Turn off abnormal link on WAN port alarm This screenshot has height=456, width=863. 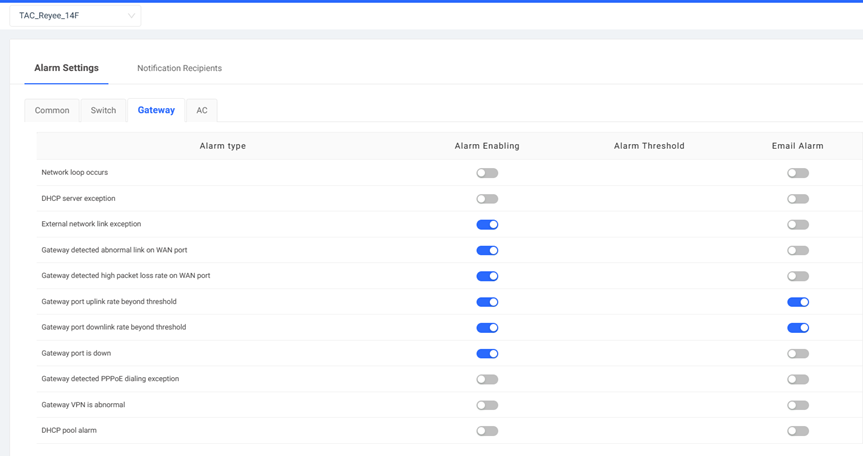(x=487, y=250)
